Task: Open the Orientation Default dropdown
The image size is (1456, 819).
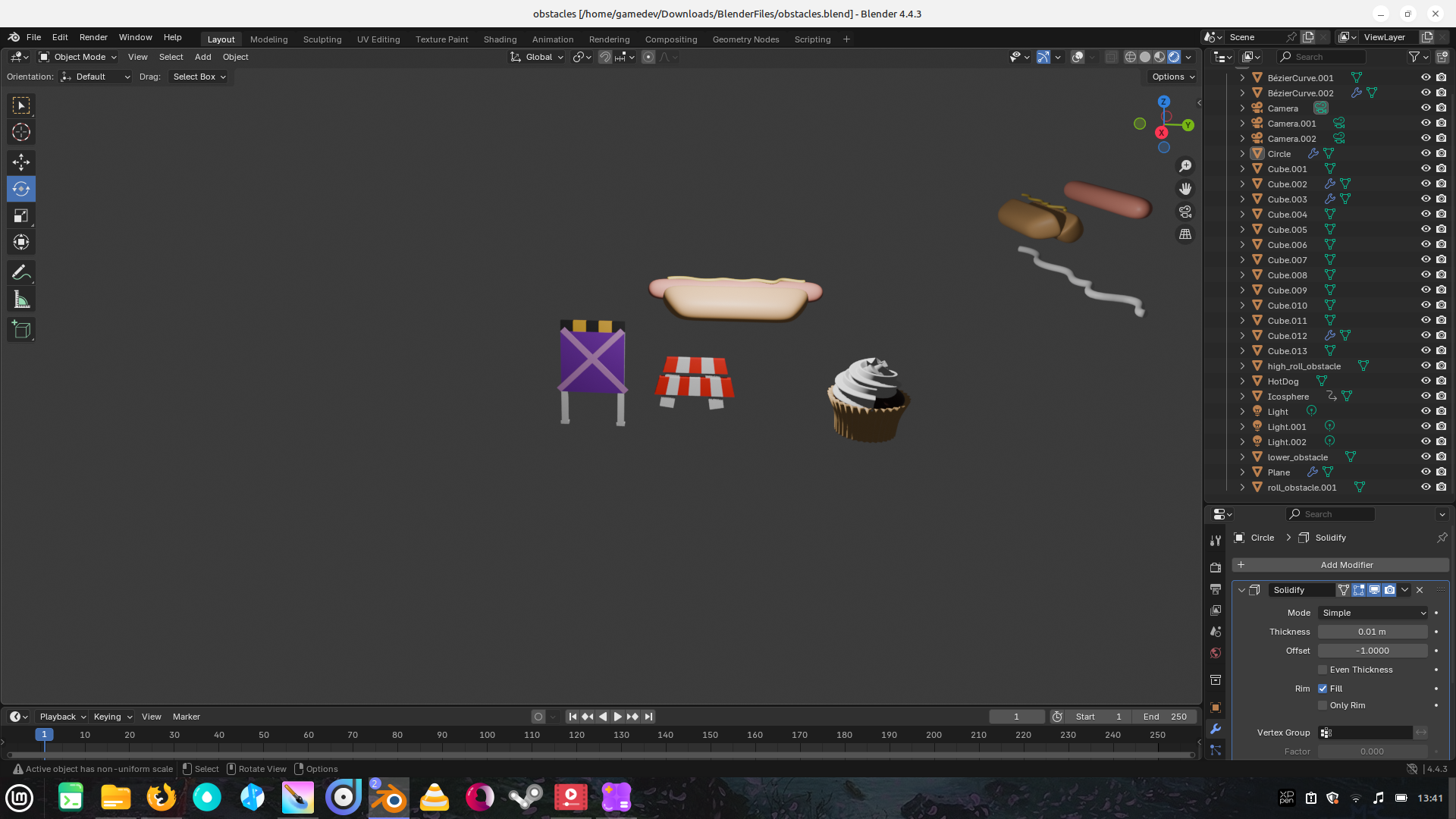Action: pyautogui.click(x=96, y=77)
